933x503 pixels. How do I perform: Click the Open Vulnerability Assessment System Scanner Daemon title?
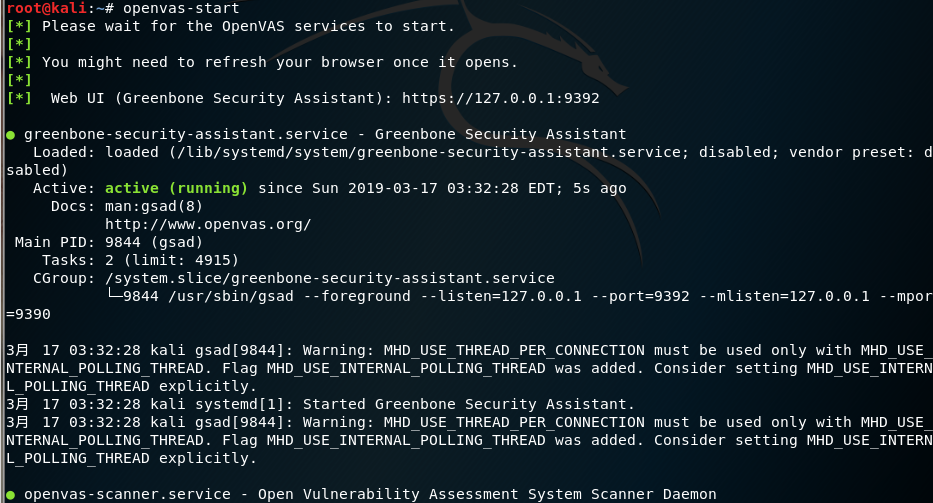(x=487, y=494)
